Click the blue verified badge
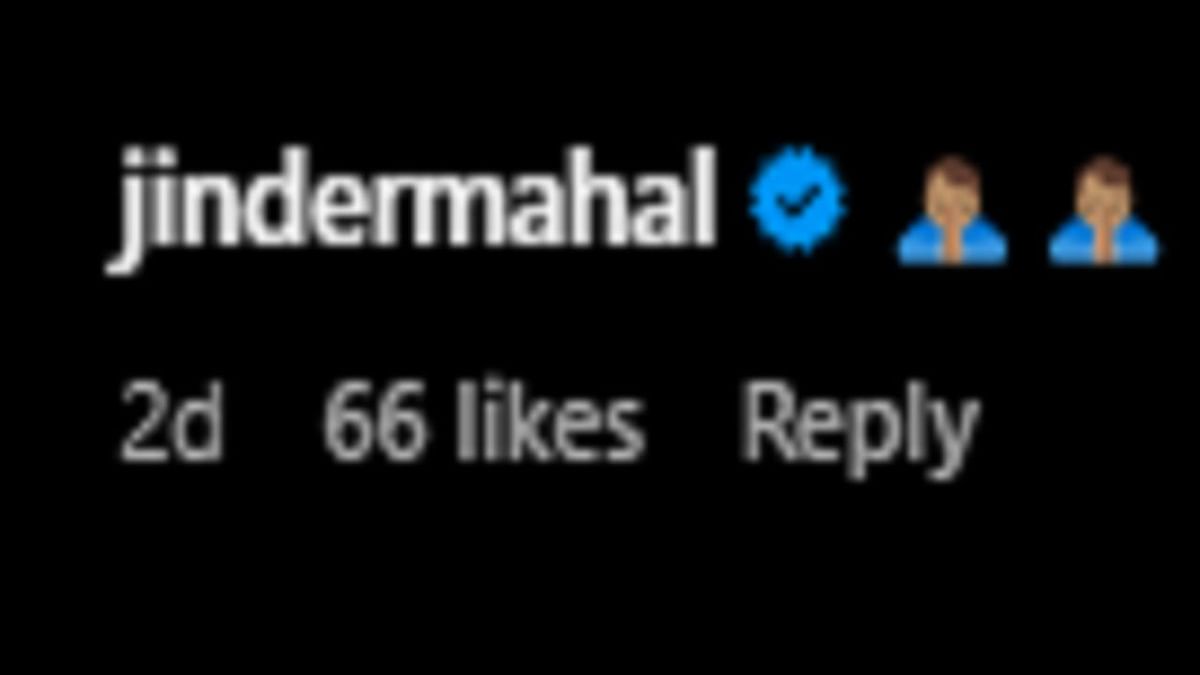The width and height of the screenshot is (1200, 675). 797,198
